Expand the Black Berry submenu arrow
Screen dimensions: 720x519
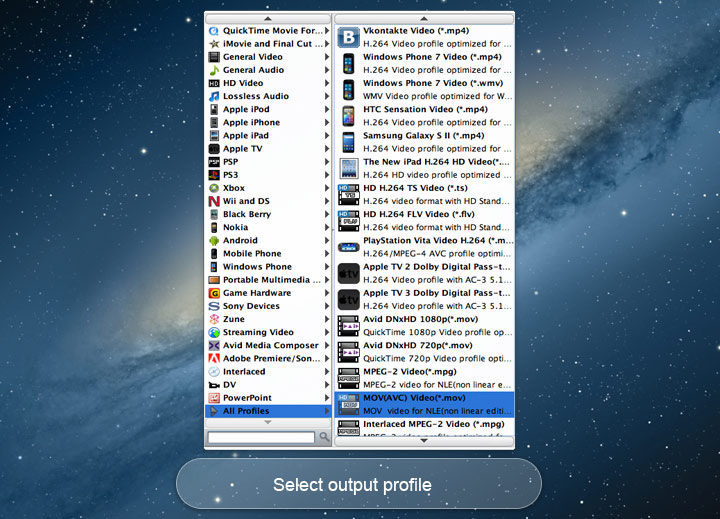coord(326,214)
